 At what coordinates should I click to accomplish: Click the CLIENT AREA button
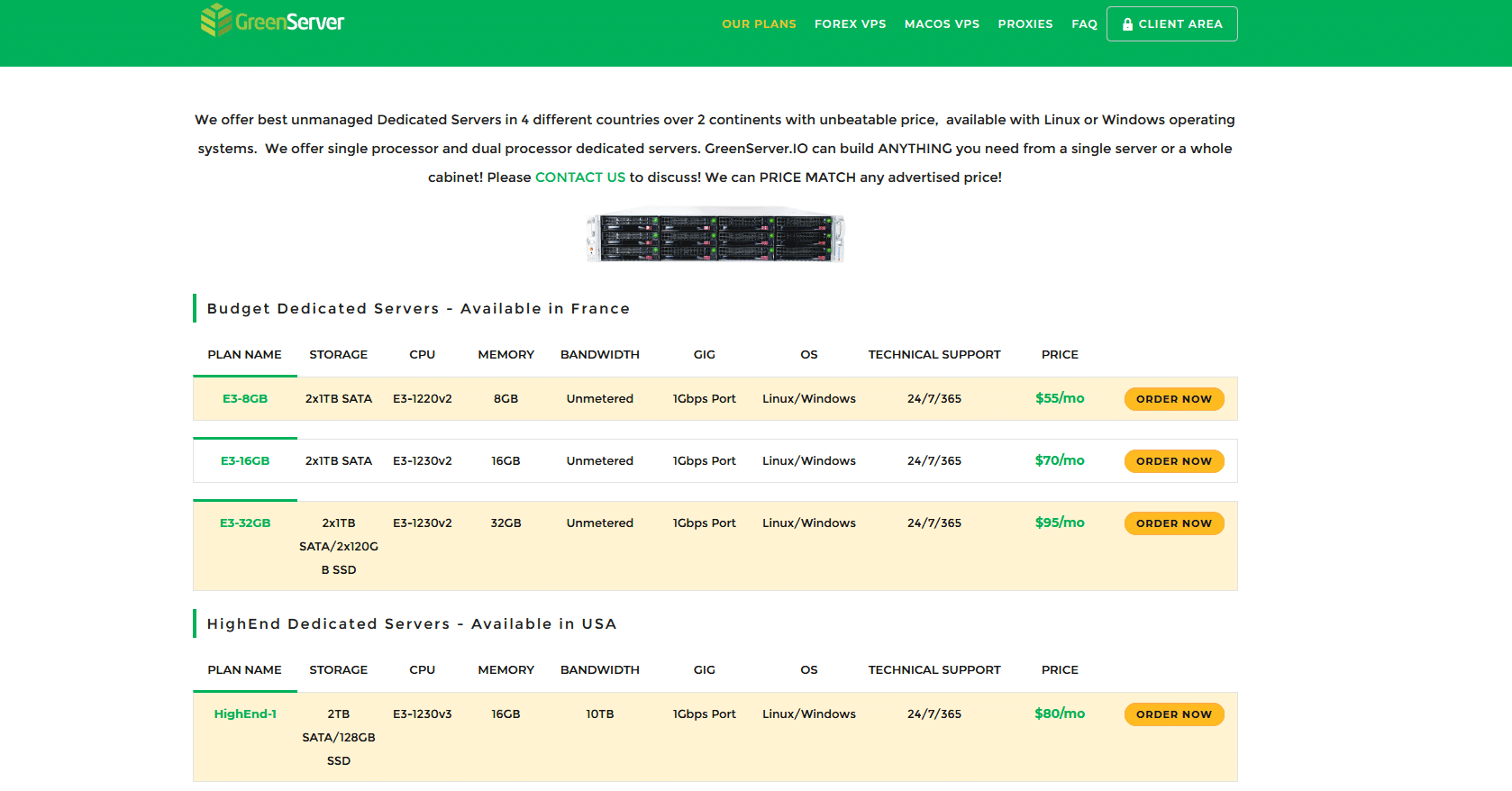(1171, 24)
